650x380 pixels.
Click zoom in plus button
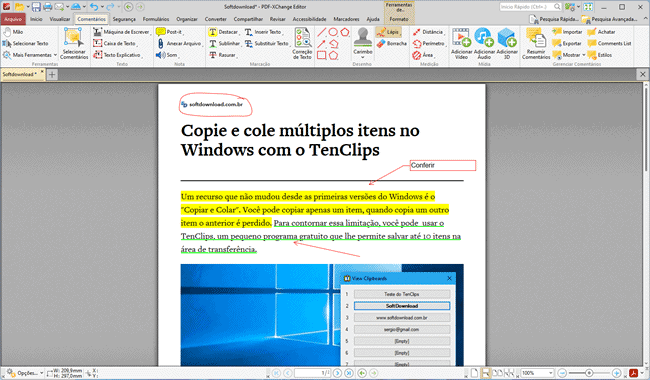tap(616, 373)
